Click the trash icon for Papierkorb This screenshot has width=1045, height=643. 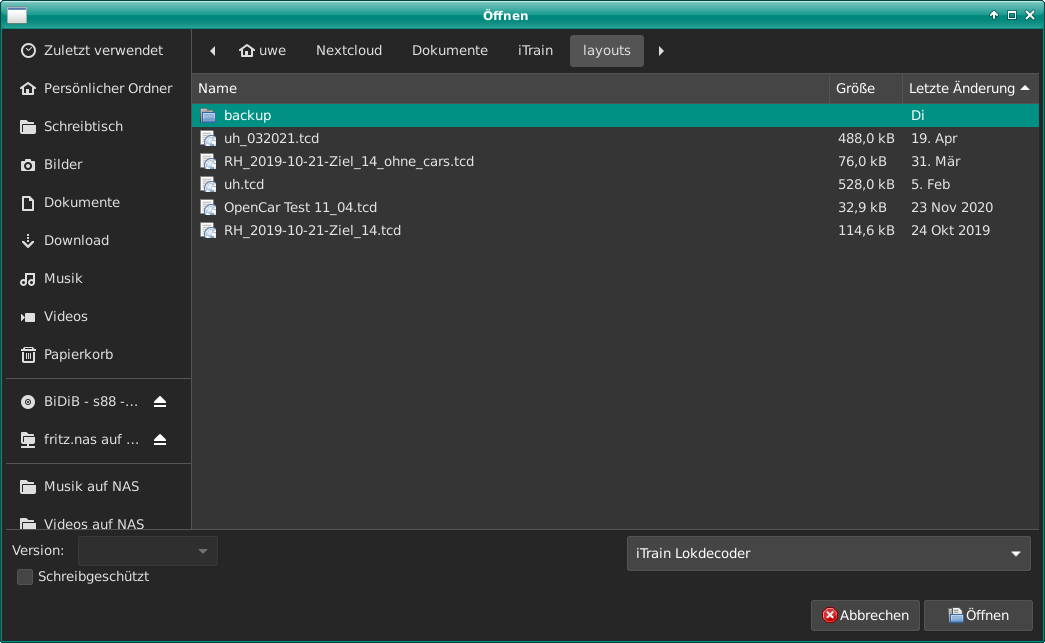28,355
